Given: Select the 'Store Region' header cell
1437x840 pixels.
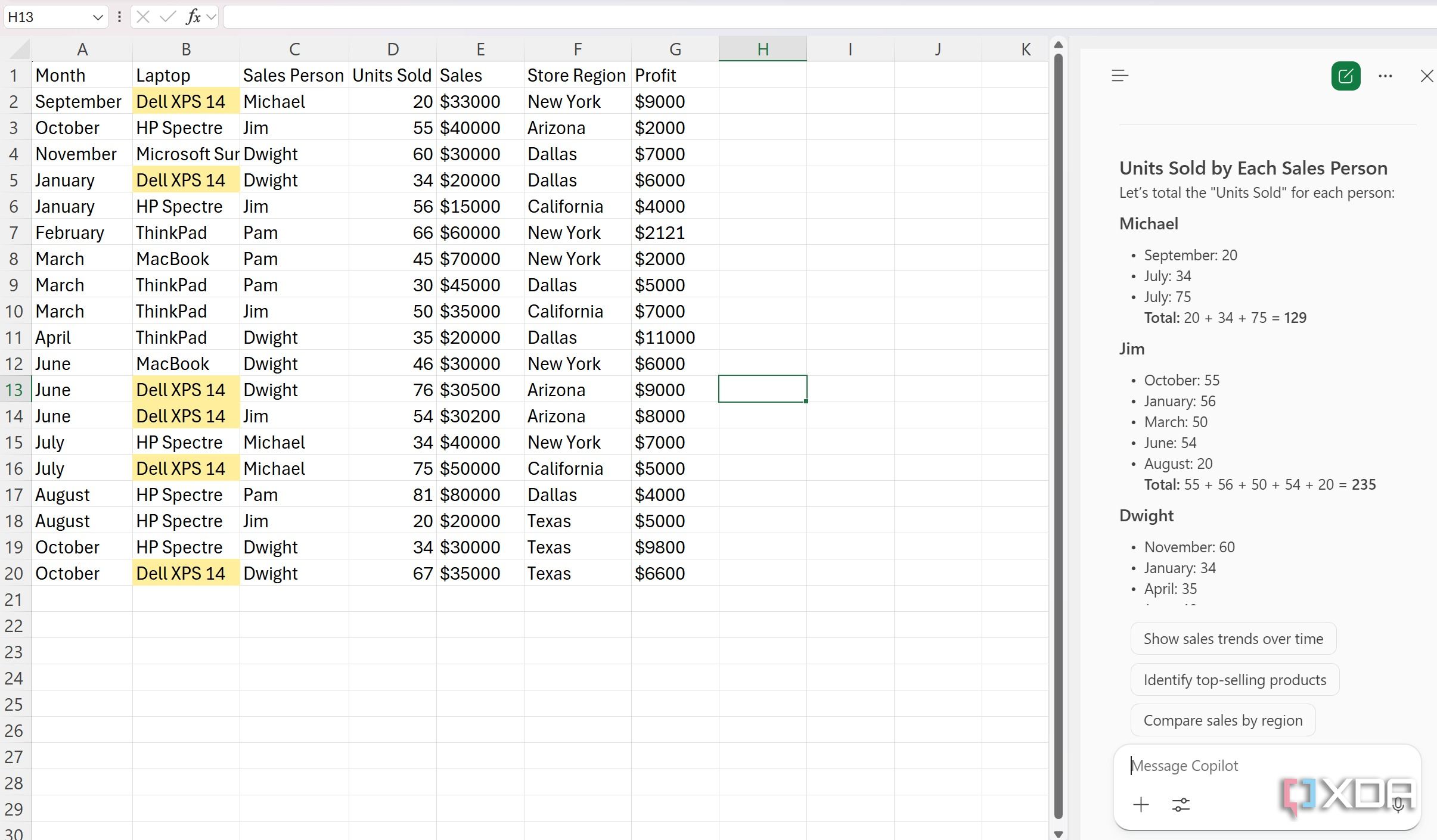Looking at the screenshot, I should (578, 76).
